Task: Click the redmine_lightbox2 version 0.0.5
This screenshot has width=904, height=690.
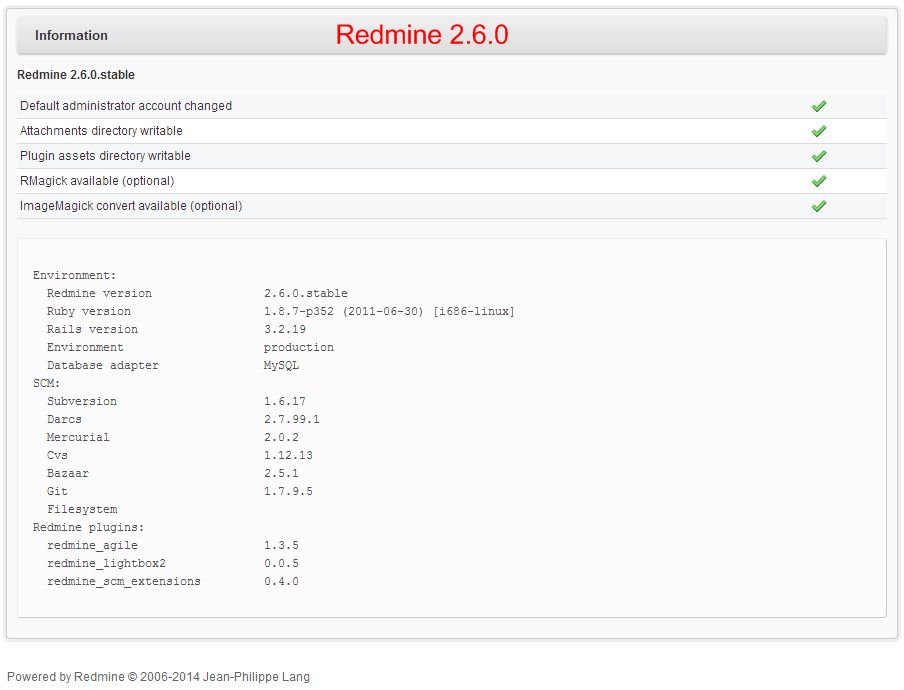Action: click(x=281, y=563)
